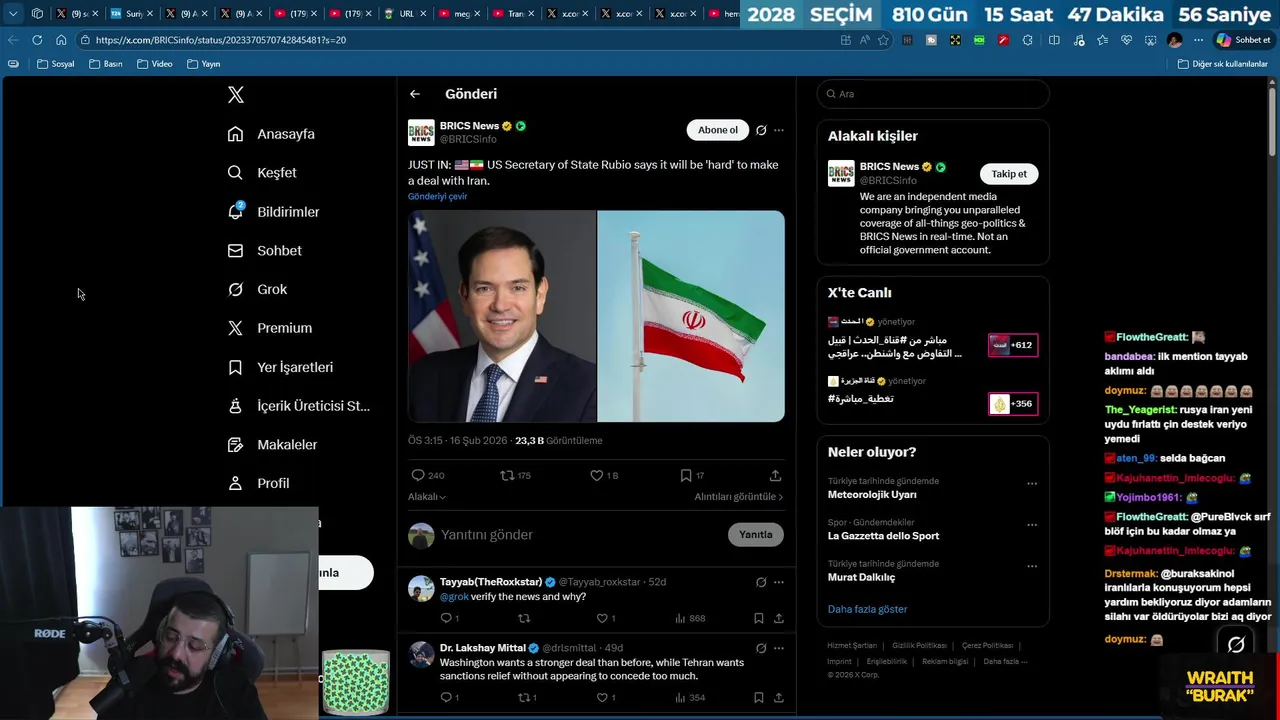Open the browser tab search dropdown
Screen dimensions: 1280x720
13,14
